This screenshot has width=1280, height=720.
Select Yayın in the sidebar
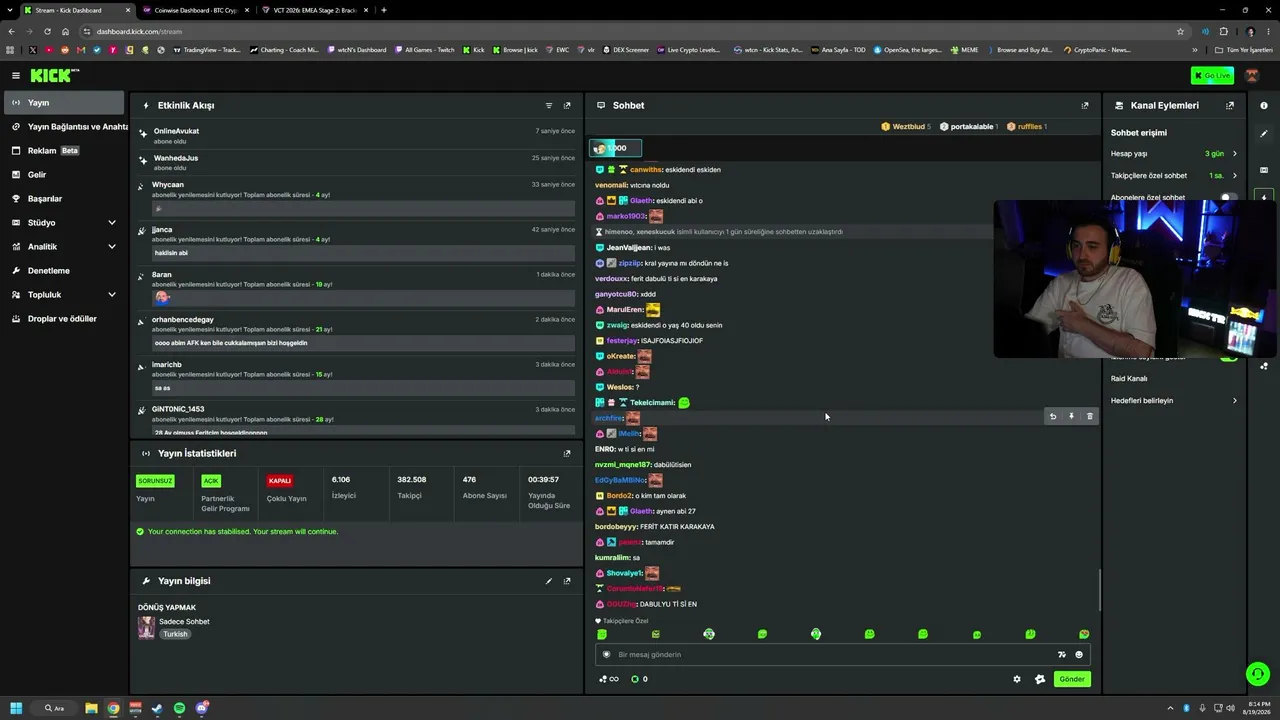tap(64, 103)
